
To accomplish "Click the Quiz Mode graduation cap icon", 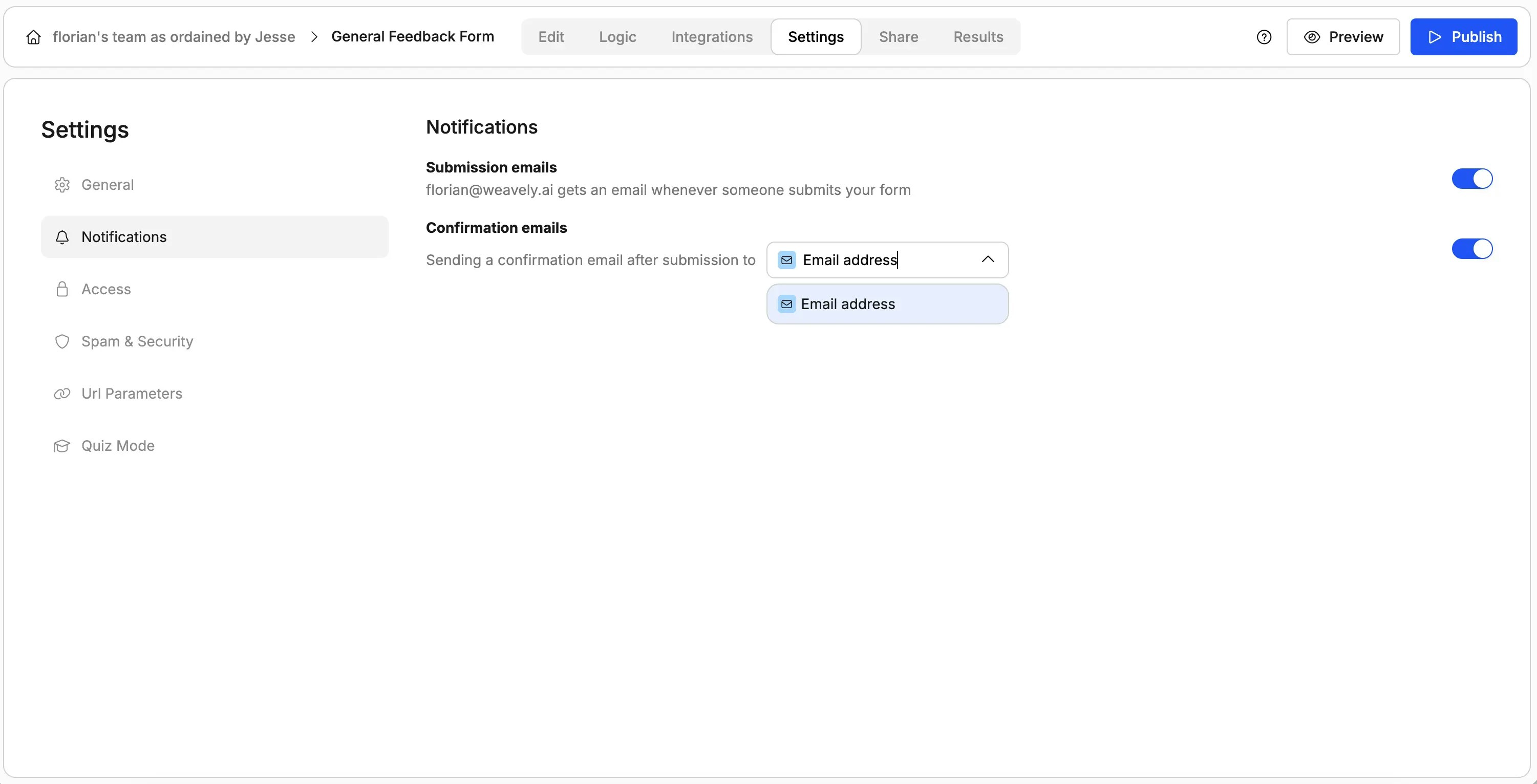I will click(x=62, y=445).
